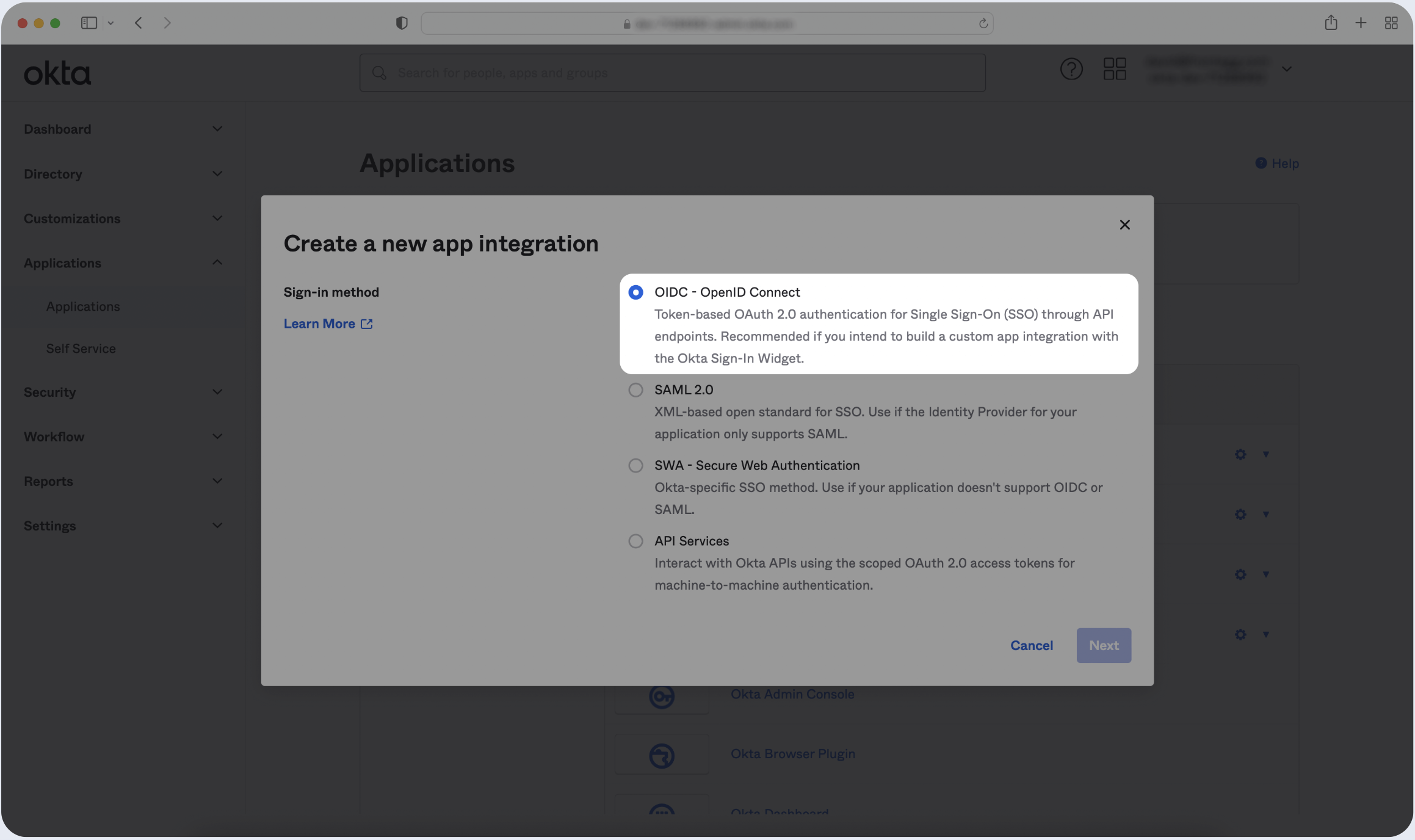Click the Safari sidebar toggle icon

(89, 23)
